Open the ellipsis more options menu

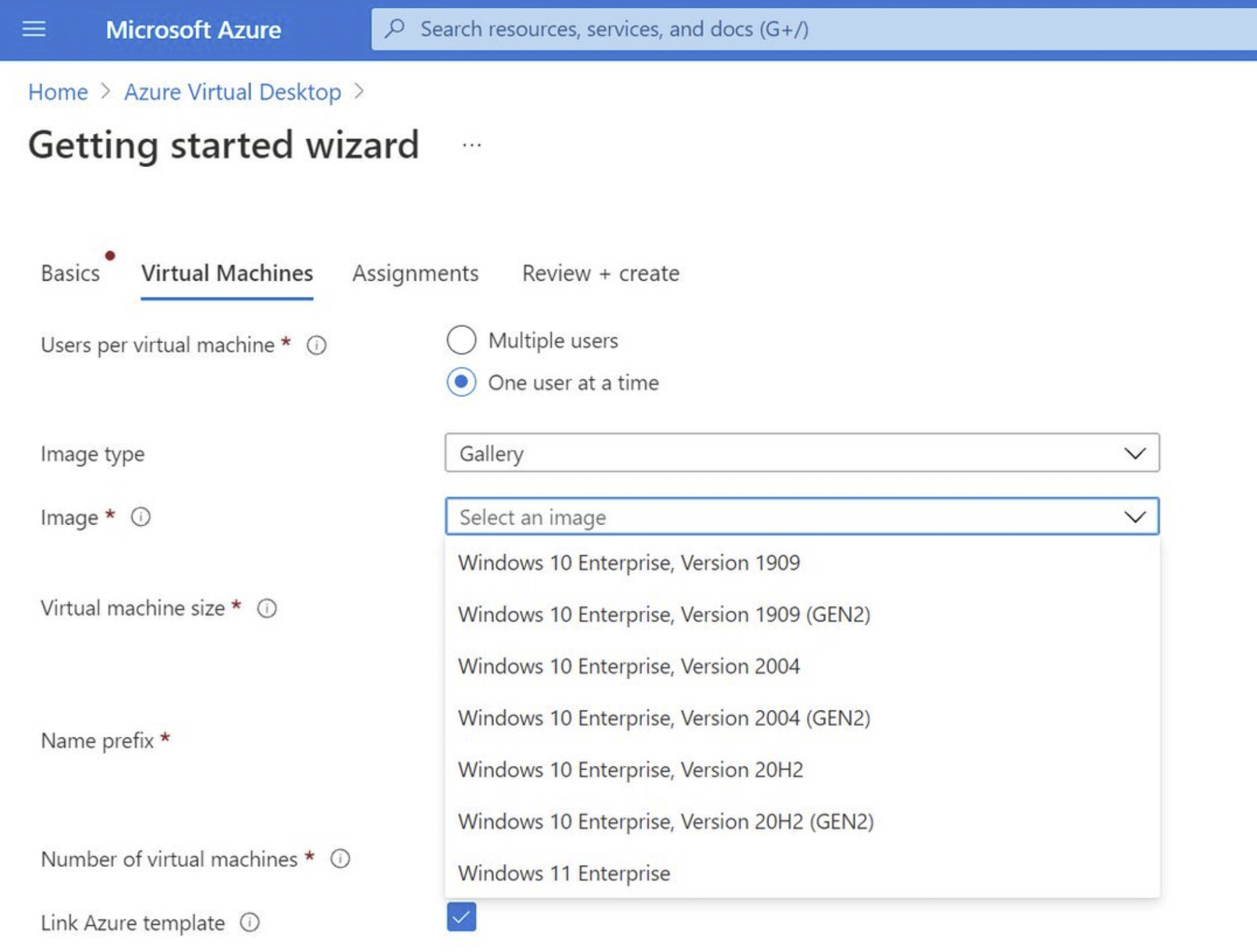472,145
